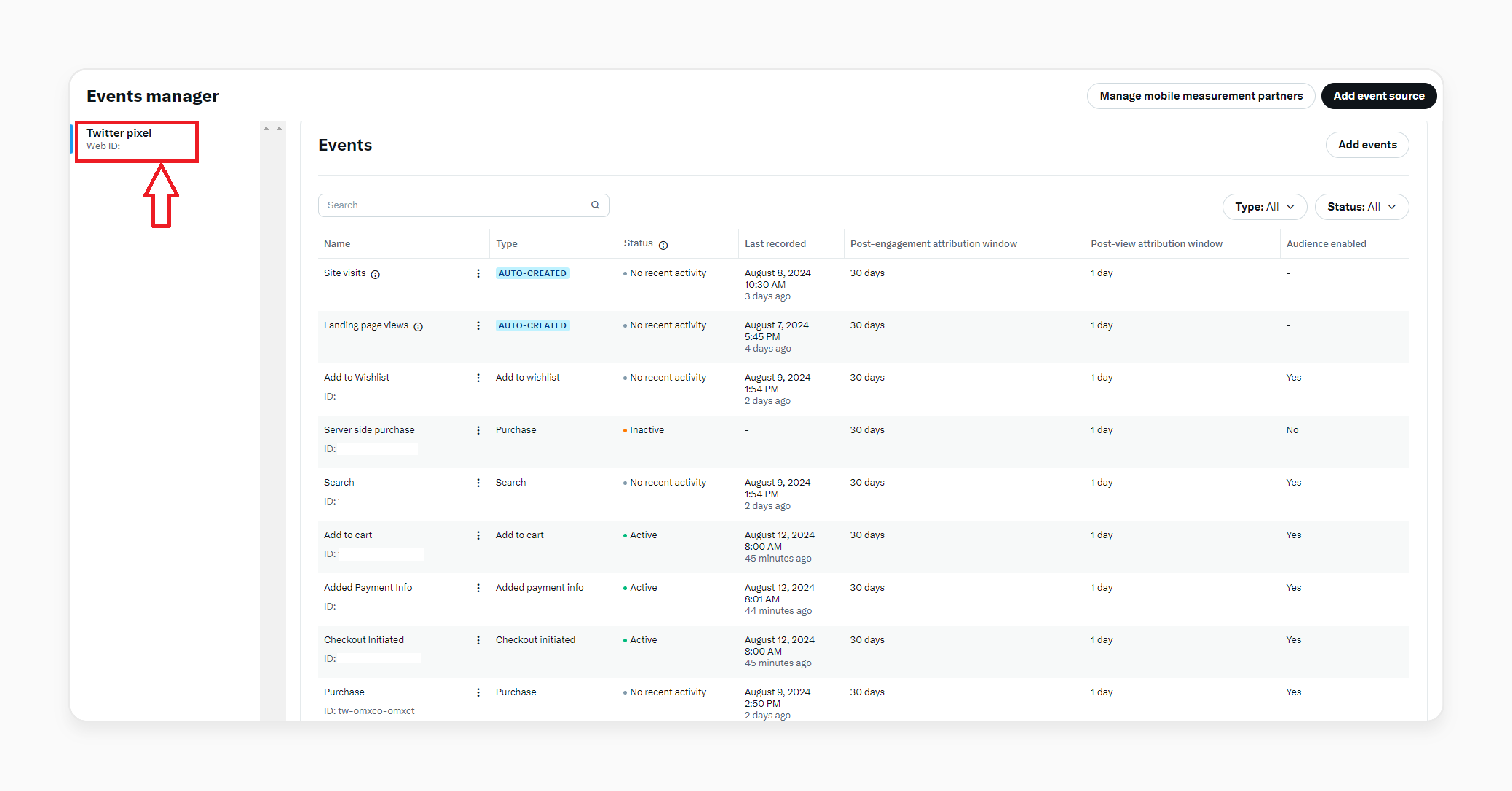Click the Search type cell in Search row
This screenshot has height=791, width=1512.
[x=510, y=482]
